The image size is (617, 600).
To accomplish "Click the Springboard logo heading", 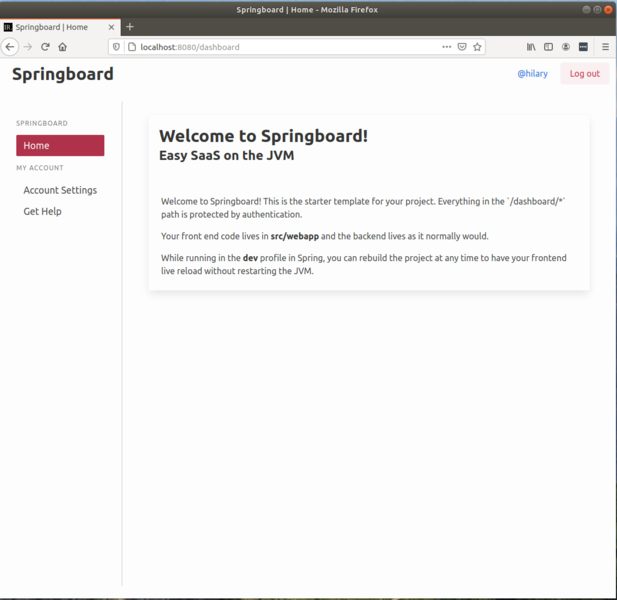I will click(x=63, y=74).
